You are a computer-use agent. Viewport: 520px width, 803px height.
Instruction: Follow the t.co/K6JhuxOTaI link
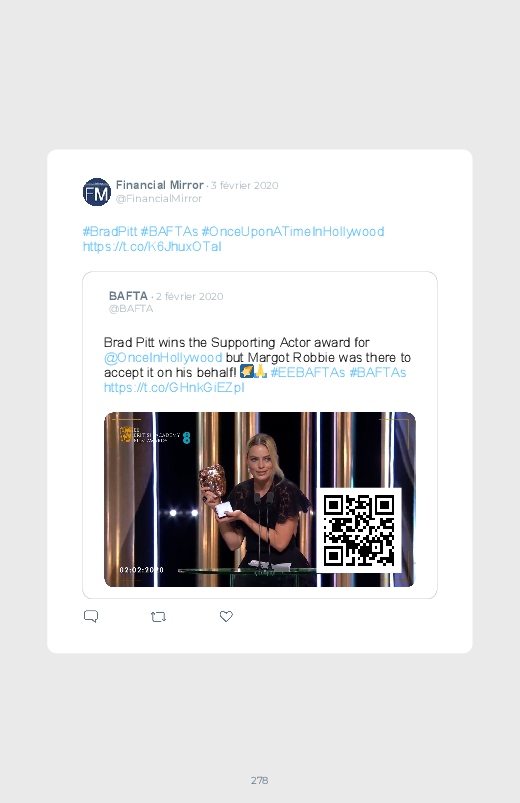pyautogui.click(x=152, y=246)
